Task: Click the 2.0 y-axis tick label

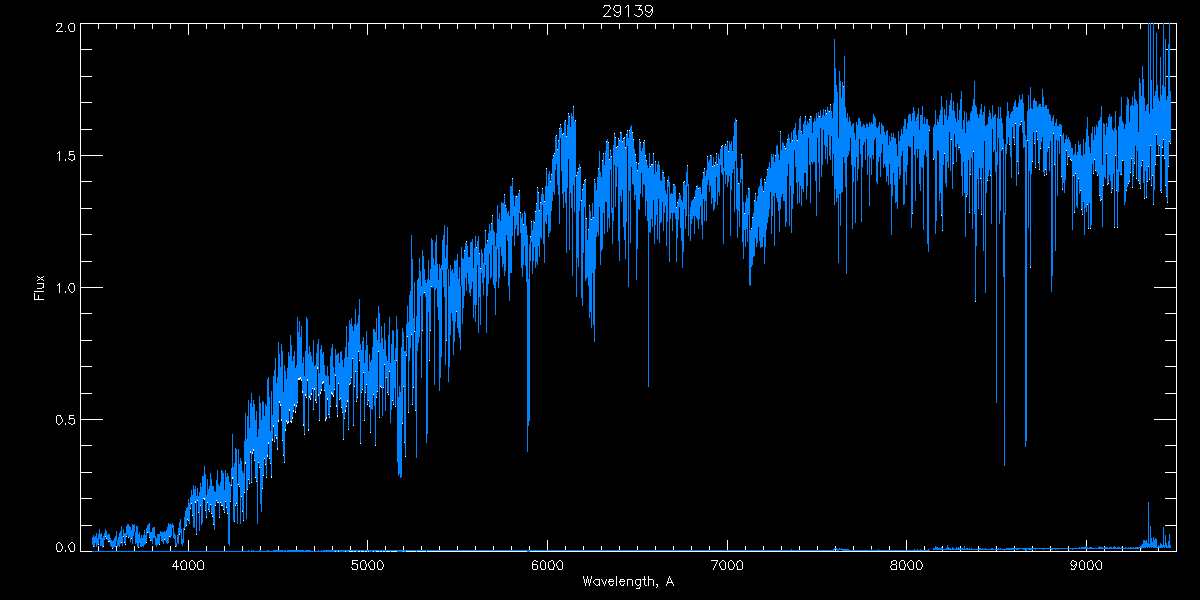Action: click(65, 27)
